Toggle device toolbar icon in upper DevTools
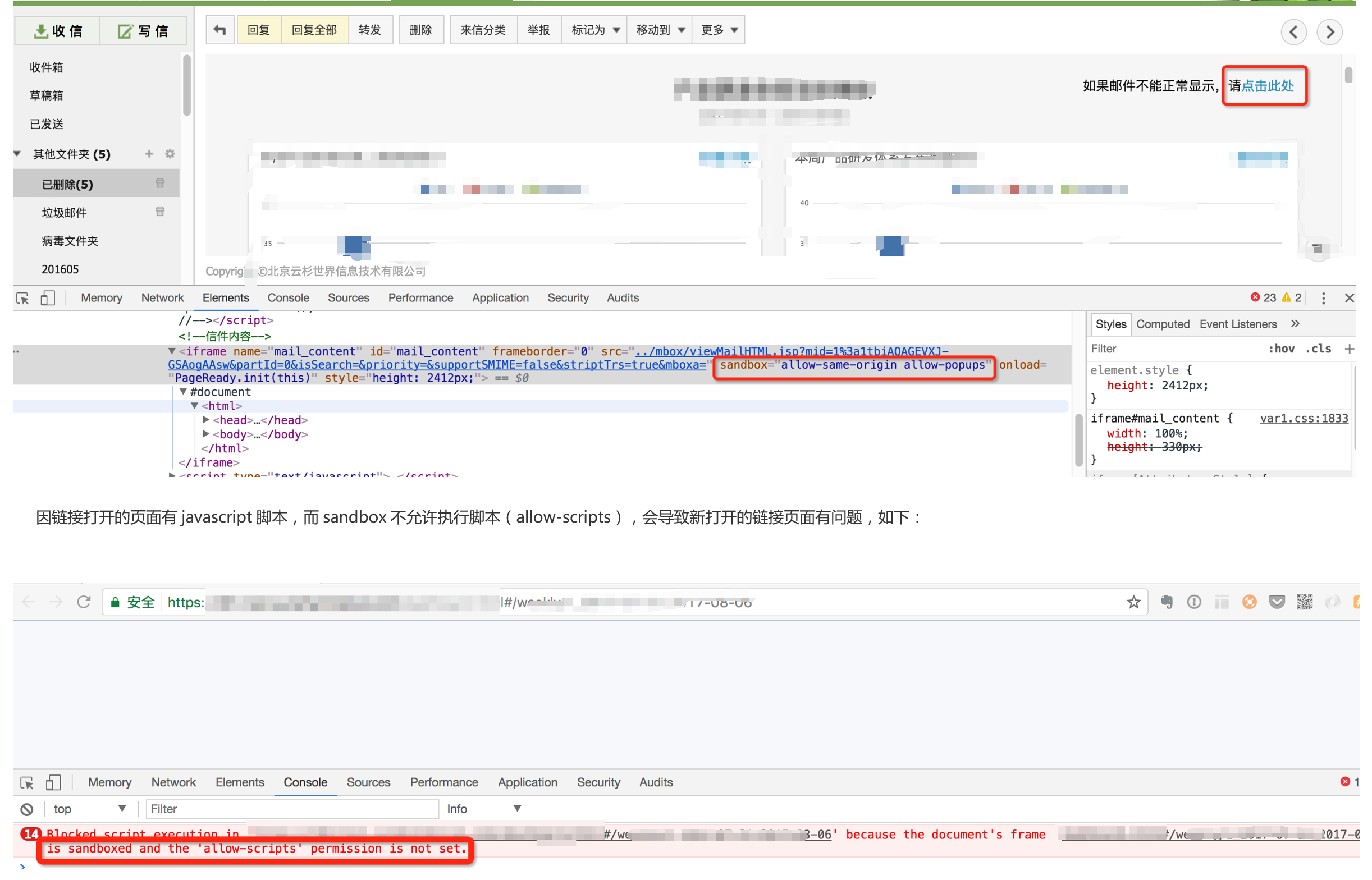Screen dimensions: 1372x880 [48, 297]
